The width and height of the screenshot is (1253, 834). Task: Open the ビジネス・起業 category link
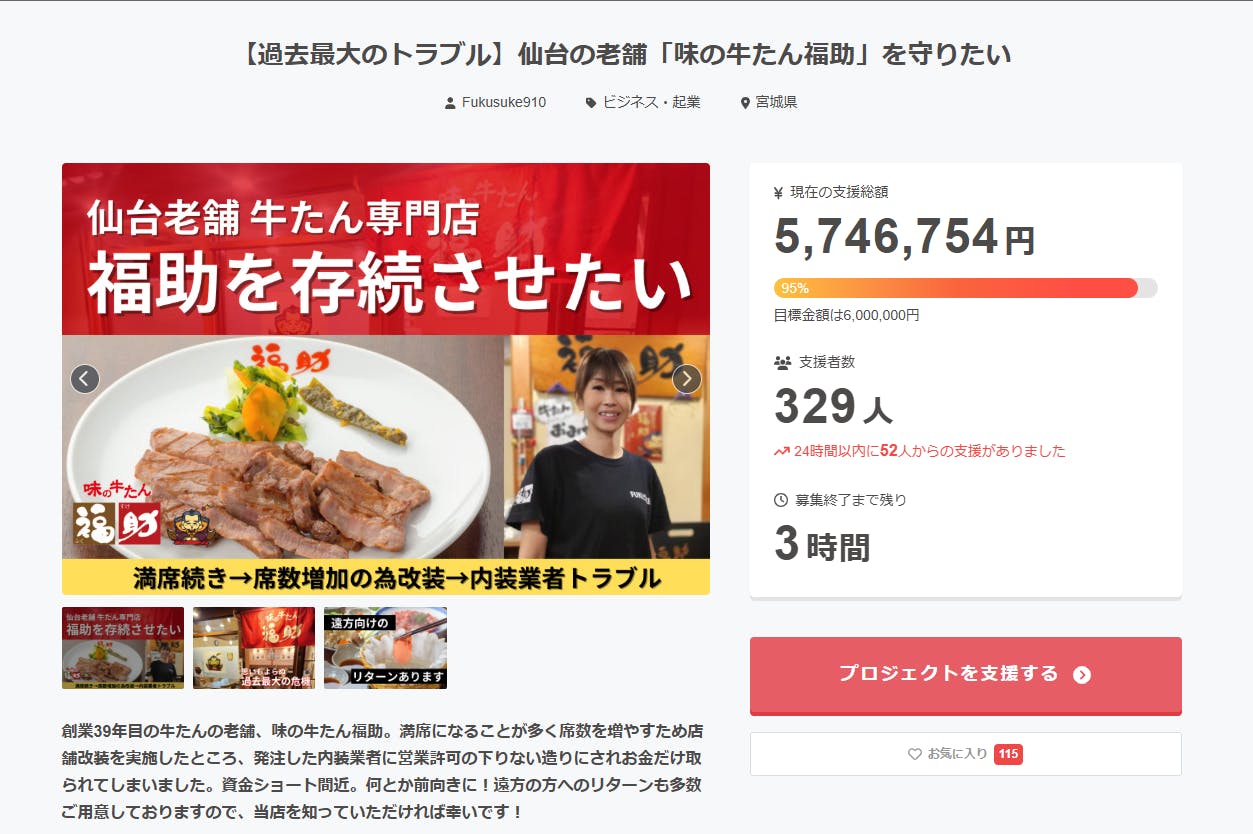651,102
